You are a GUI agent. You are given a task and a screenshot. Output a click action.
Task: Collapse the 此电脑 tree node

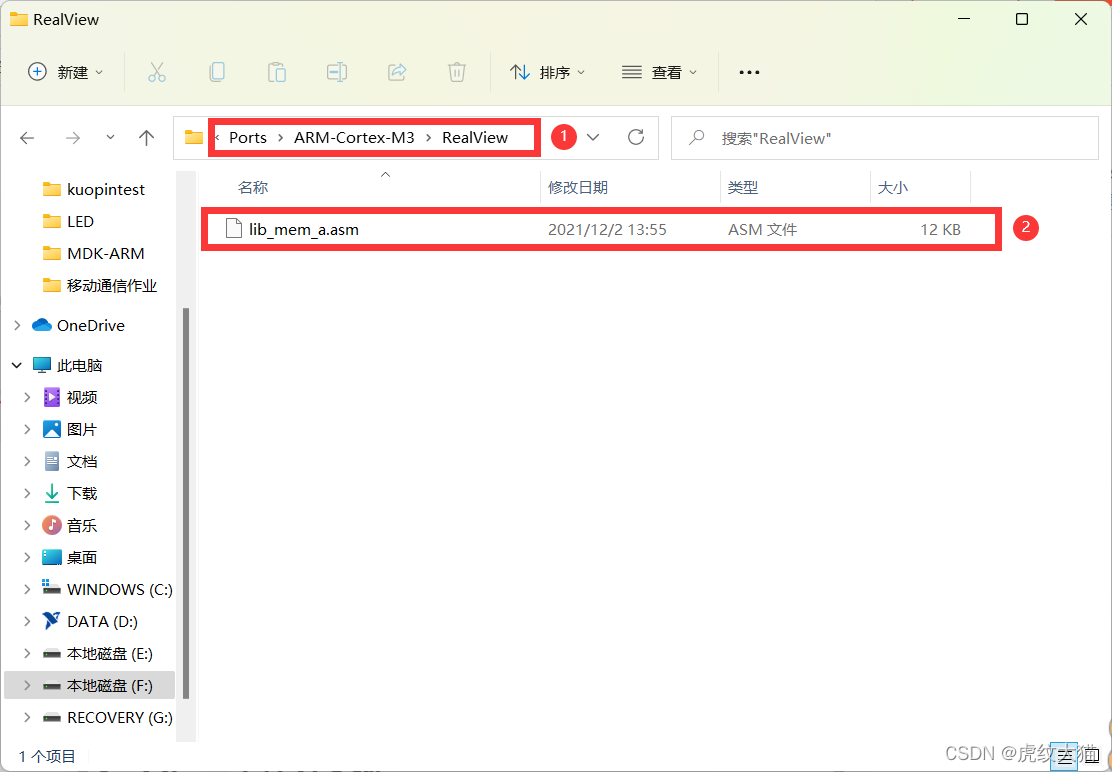click(x=17, y=365)
